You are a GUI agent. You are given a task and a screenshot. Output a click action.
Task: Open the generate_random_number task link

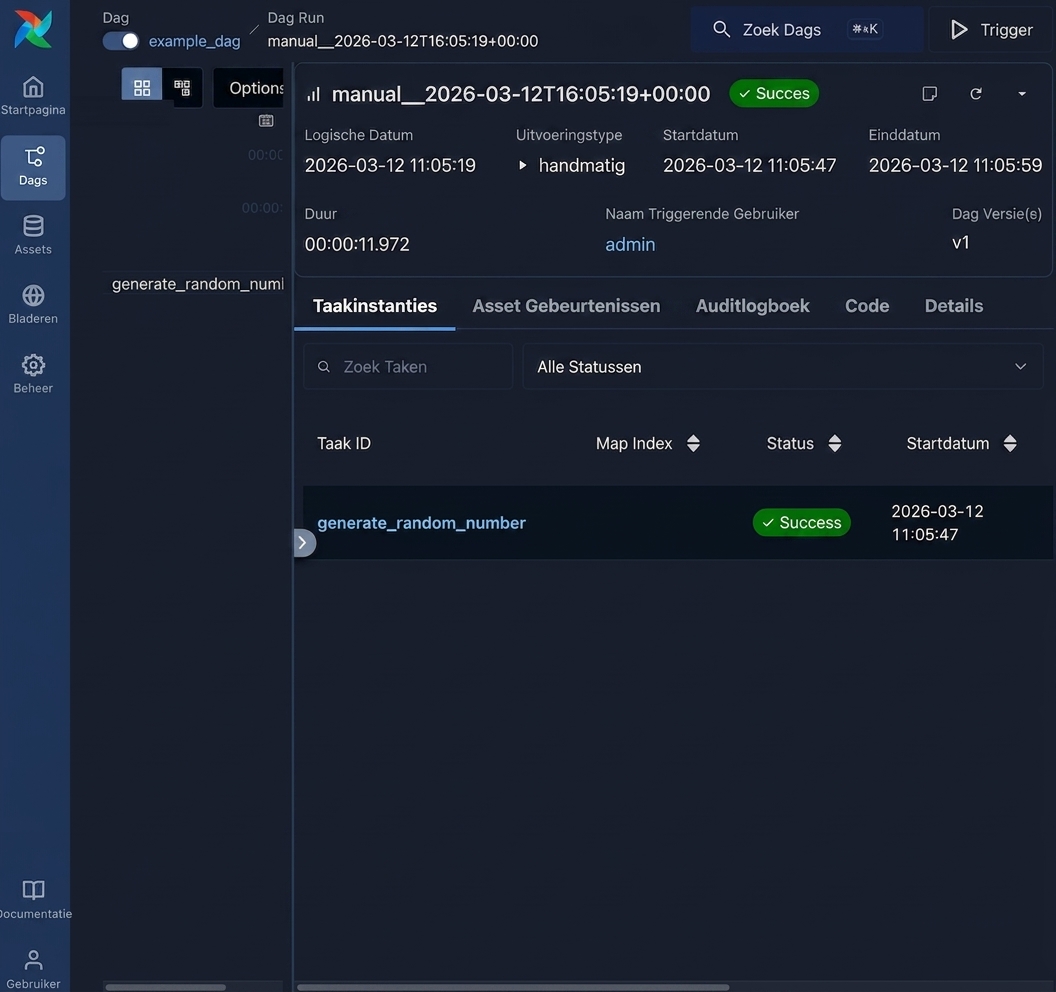coord(421,523)
